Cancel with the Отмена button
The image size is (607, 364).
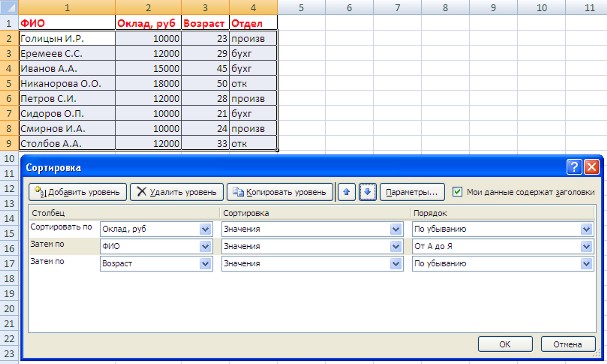[568, 344]
